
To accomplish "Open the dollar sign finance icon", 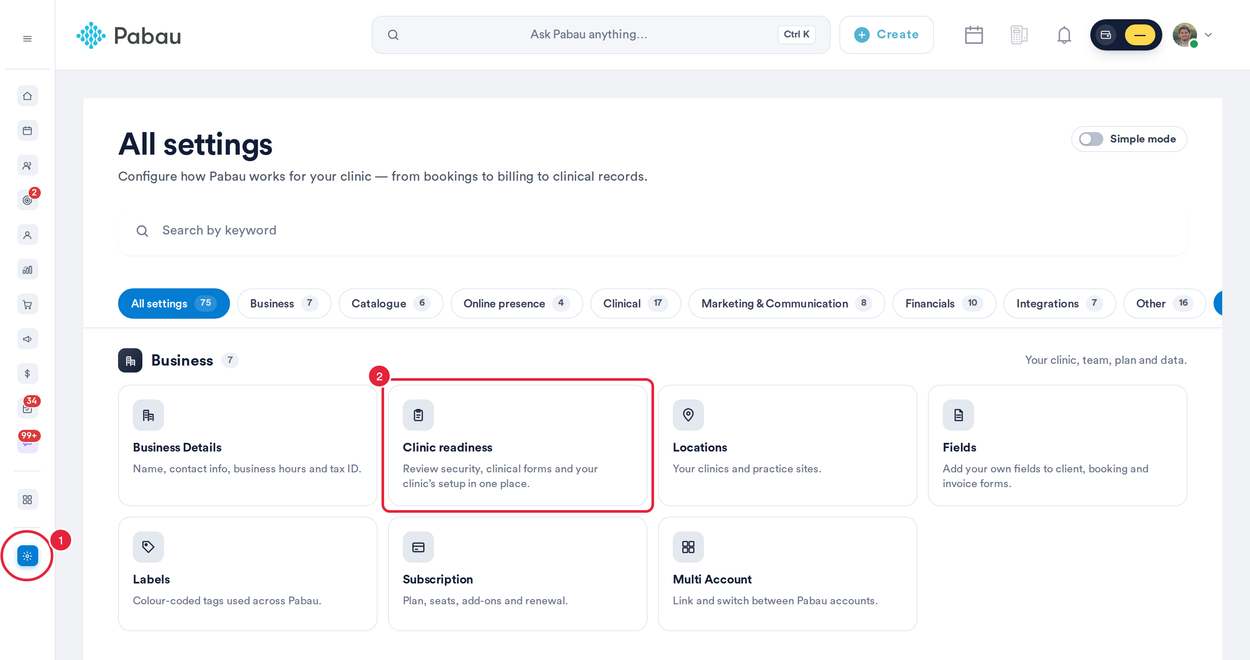I will (x=27, y=373).
